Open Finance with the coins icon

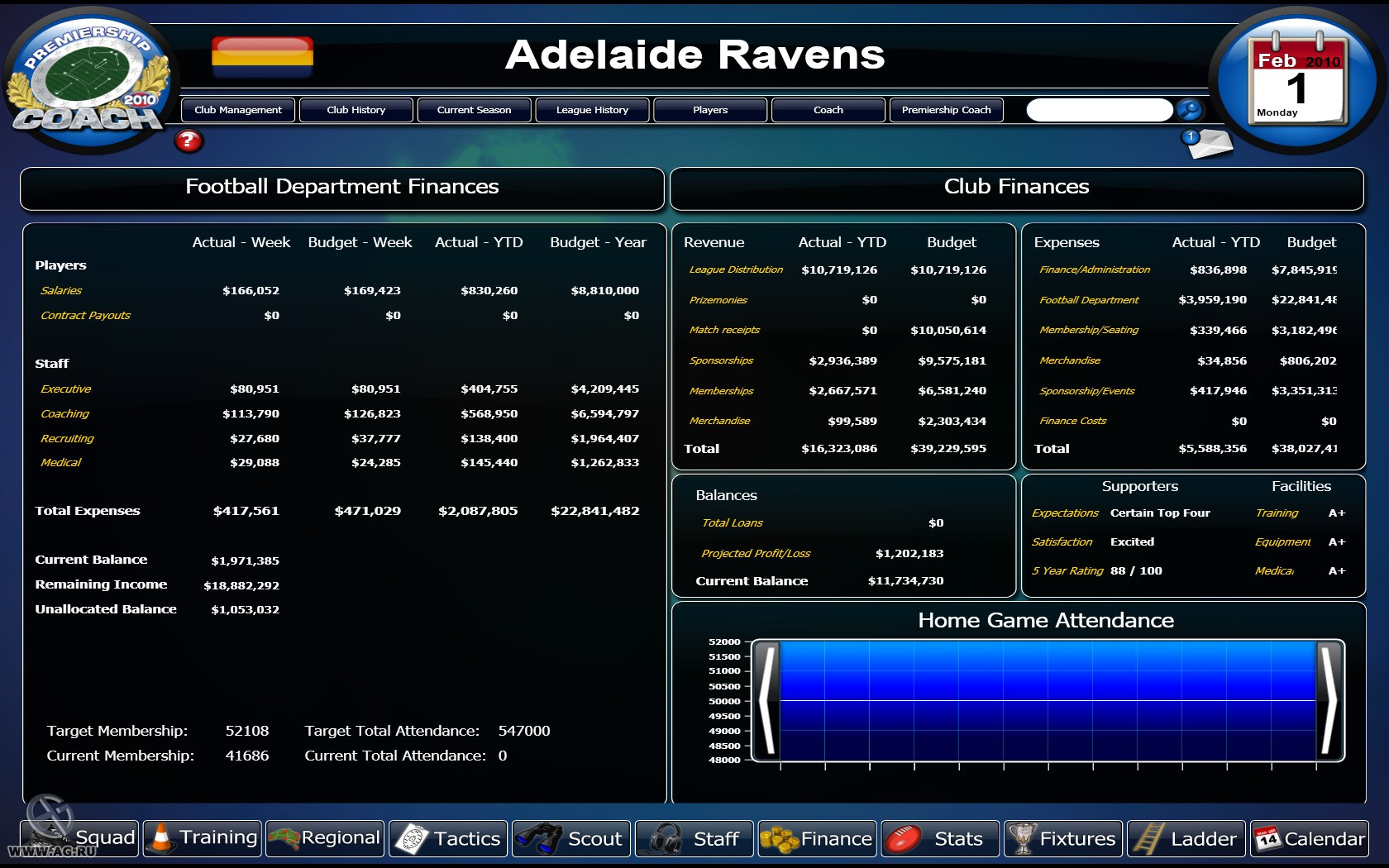point(817,838)
